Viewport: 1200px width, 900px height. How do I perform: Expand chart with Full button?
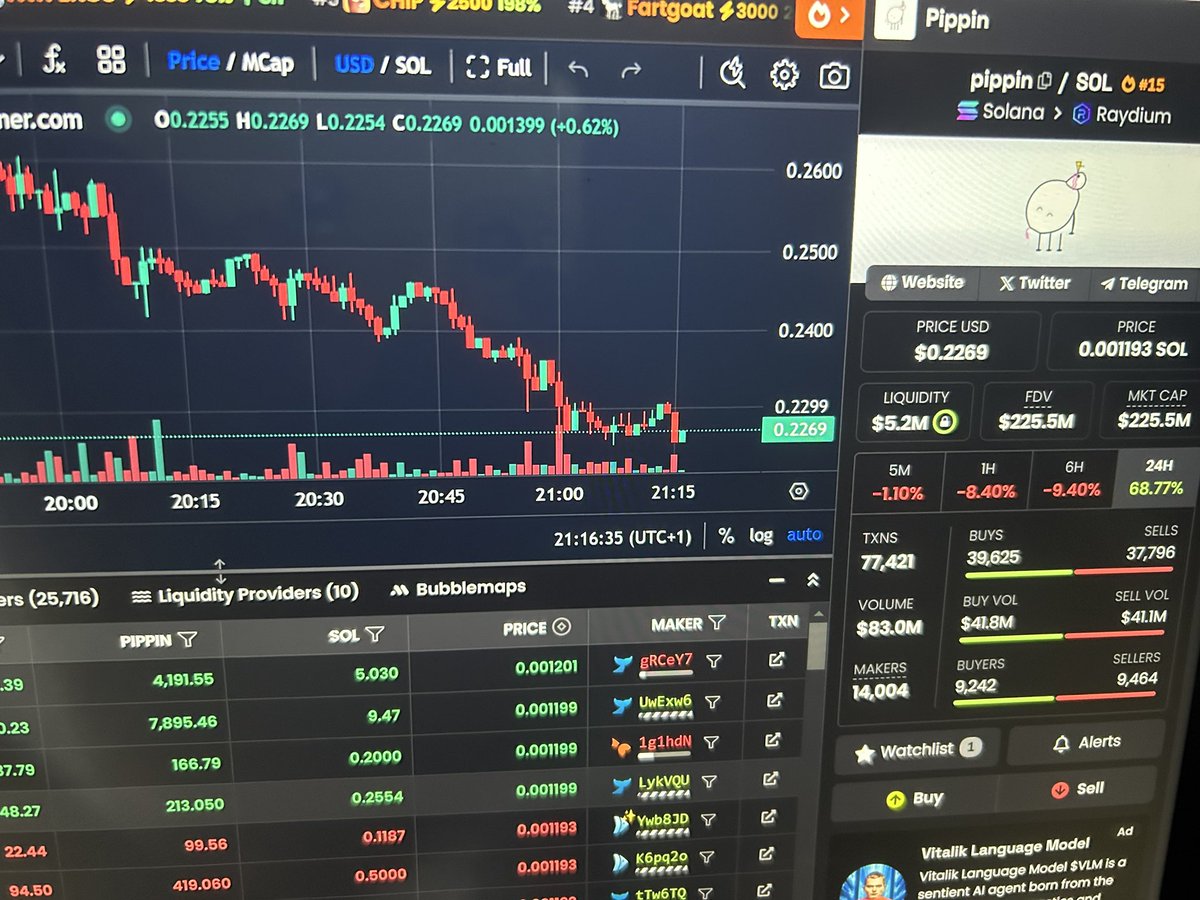[x=499, y=67]
